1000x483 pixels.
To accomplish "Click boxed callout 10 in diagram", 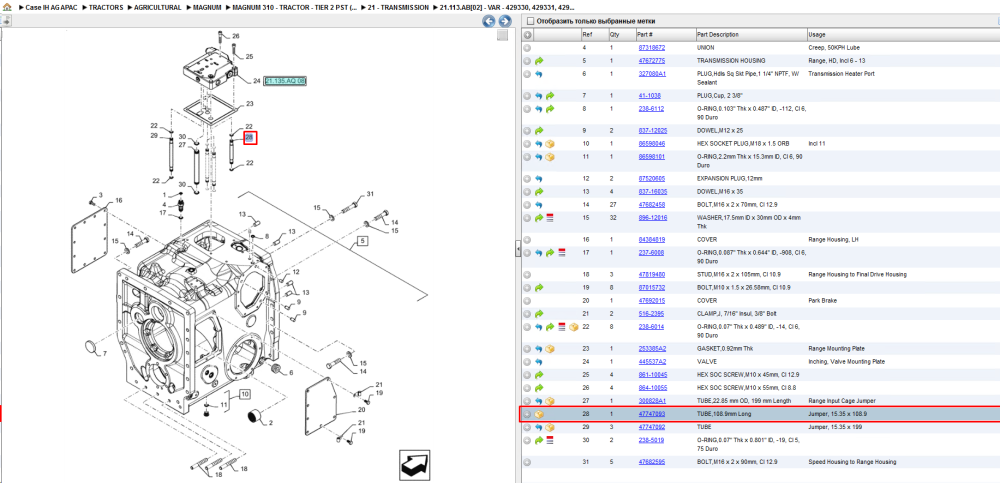I will coord(244,394).
